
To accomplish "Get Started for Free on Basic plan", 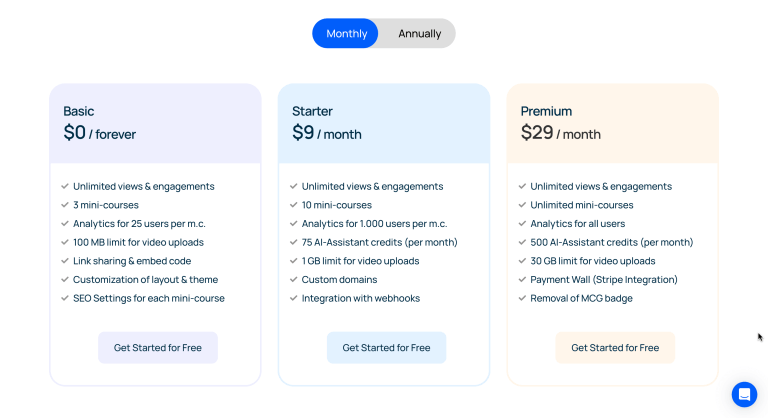I will (x=157, y=348).
